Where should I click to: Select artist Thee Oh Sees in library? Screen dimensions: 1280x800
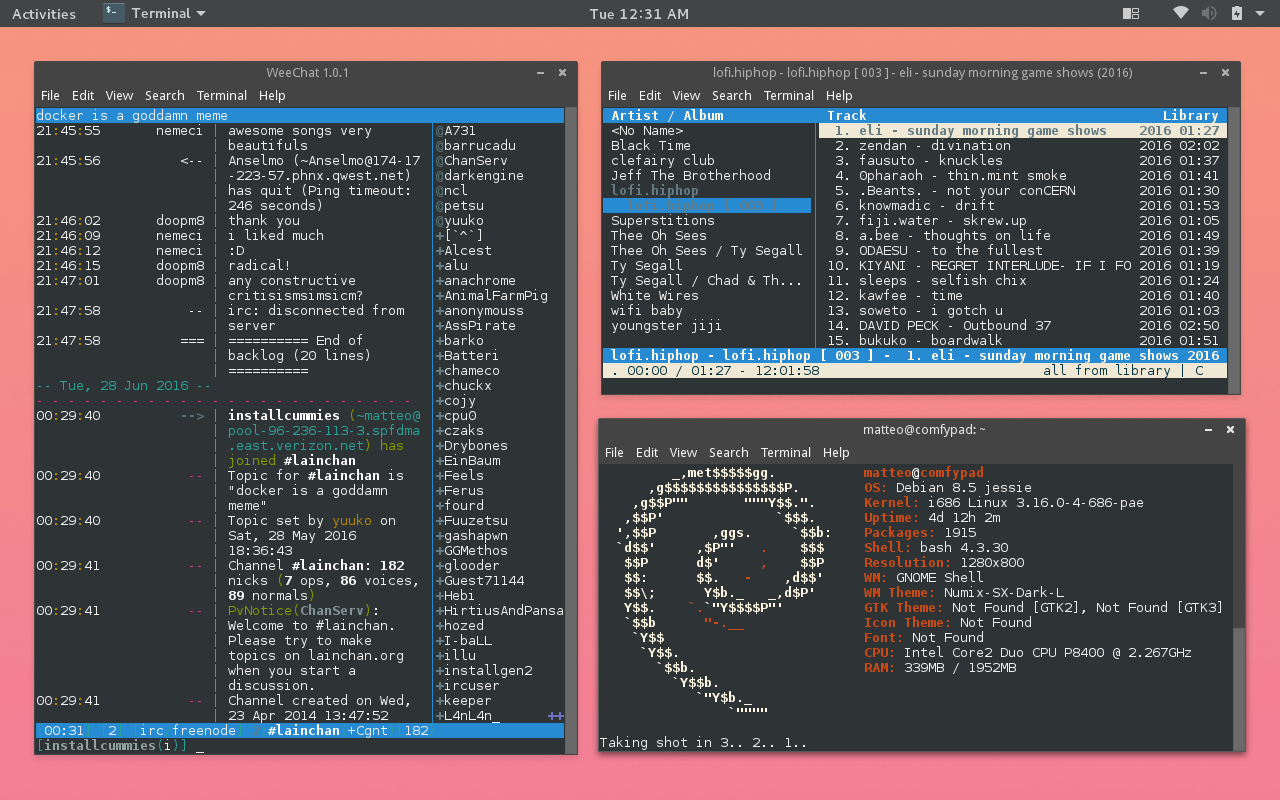pos(658,236)
